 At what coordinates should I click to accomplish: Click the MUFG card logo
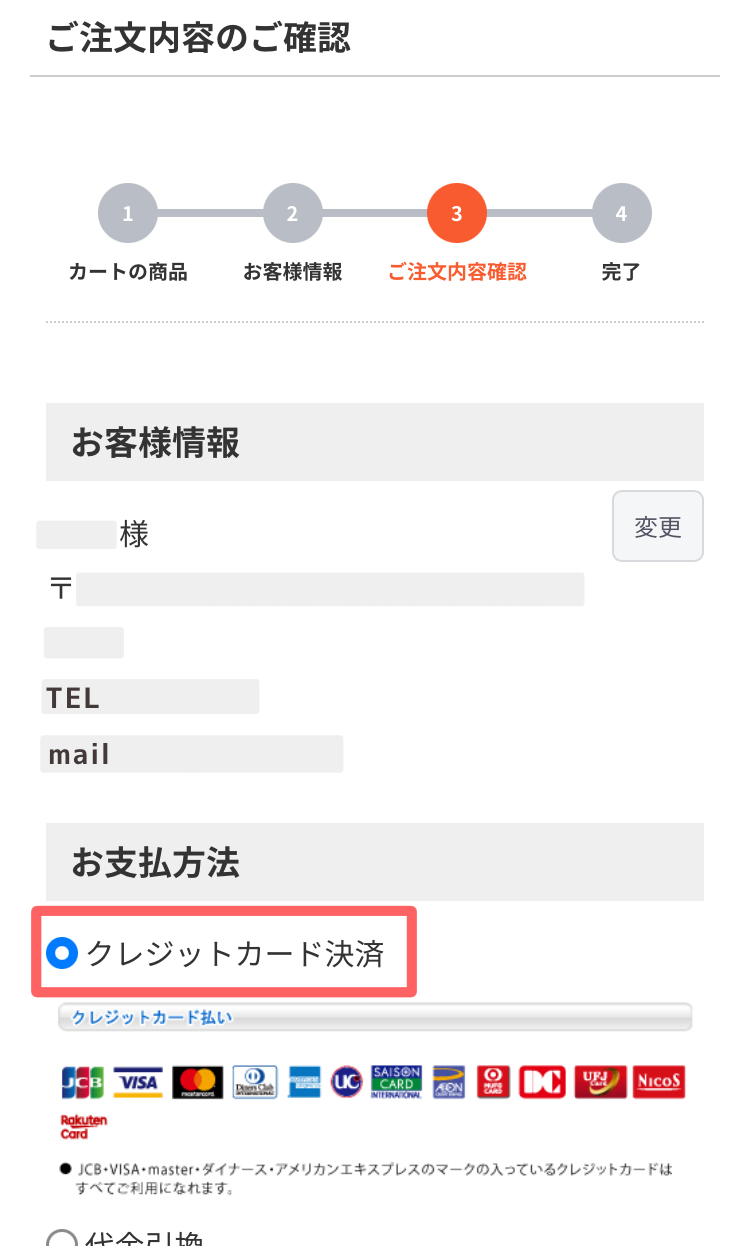493,1081
